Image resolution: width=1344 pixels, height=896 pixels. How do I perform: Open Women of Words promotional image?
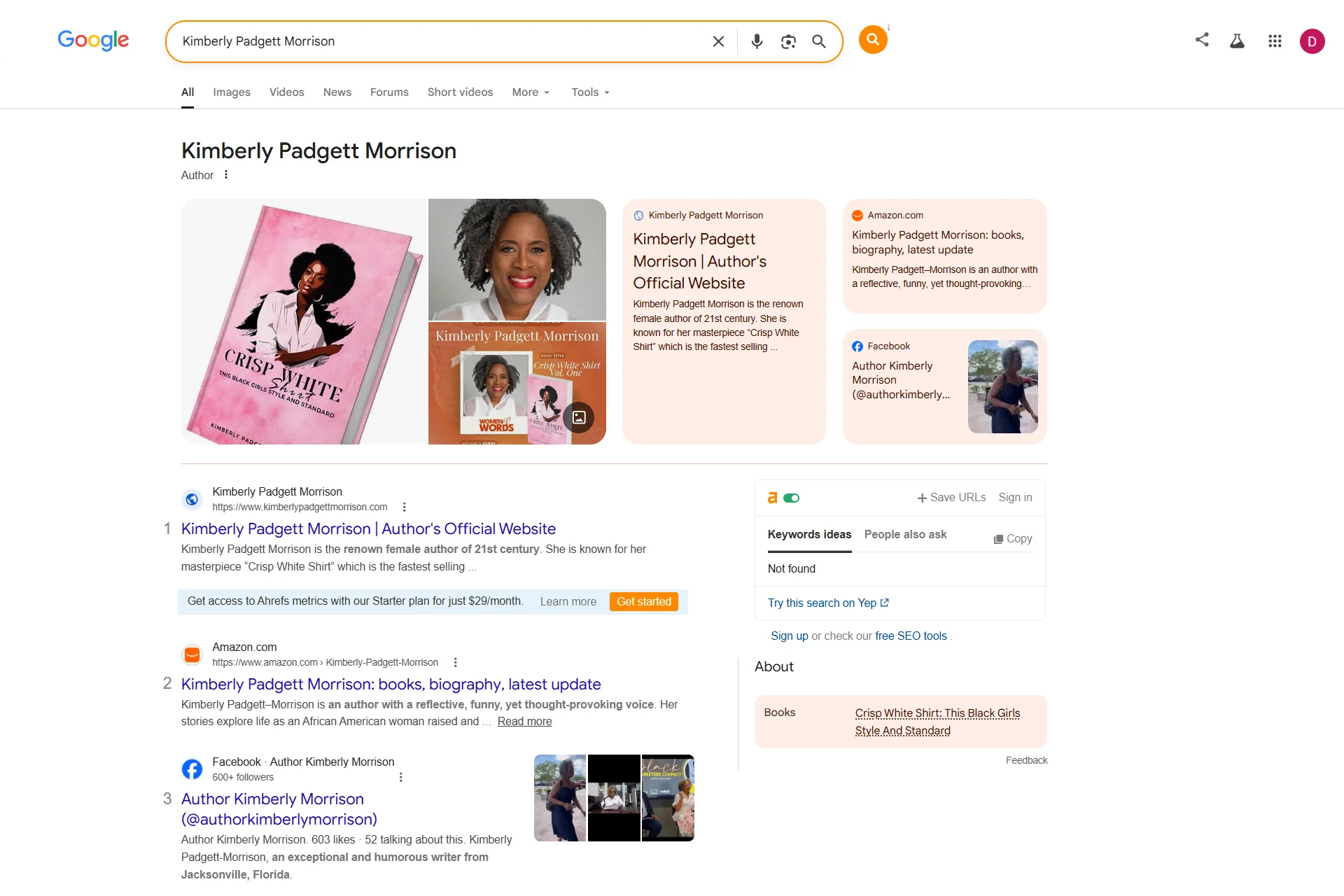pyautogui.click(x=517, y=384)
